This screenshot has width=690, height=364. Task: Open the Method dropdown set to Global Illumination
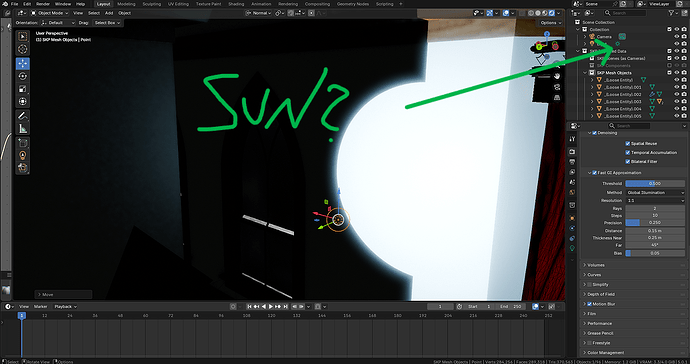[655, 193]
